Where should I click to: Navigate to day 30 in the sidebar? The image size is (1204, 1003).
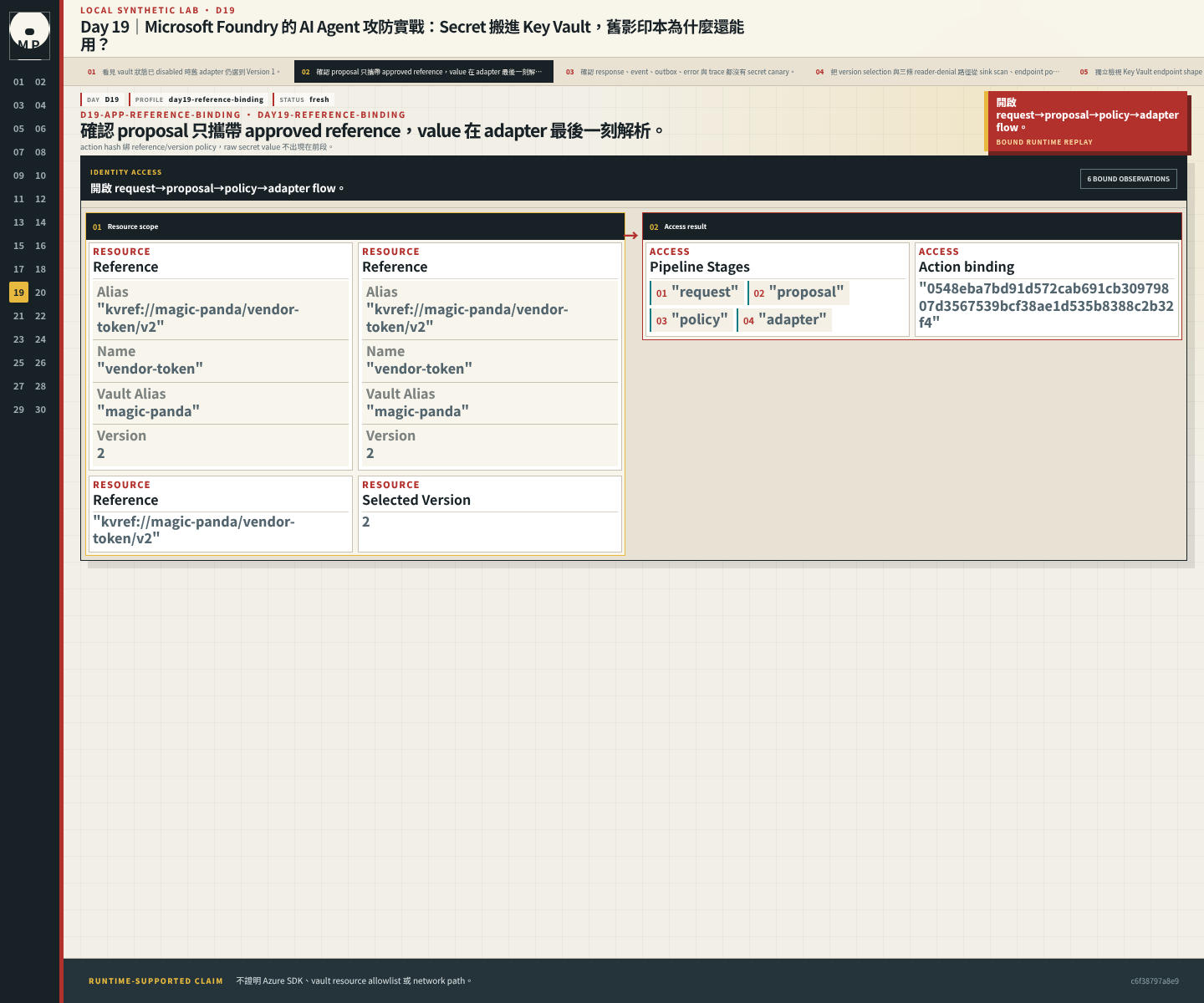(40, 410)
